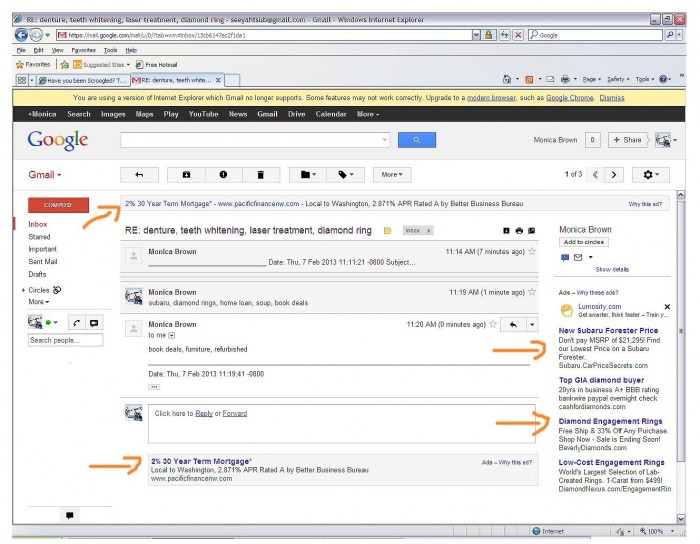The height and width of the screenshot is (544, 700).
Task: Open the dropdown next to reply arrow
Action: pos(532,324)
